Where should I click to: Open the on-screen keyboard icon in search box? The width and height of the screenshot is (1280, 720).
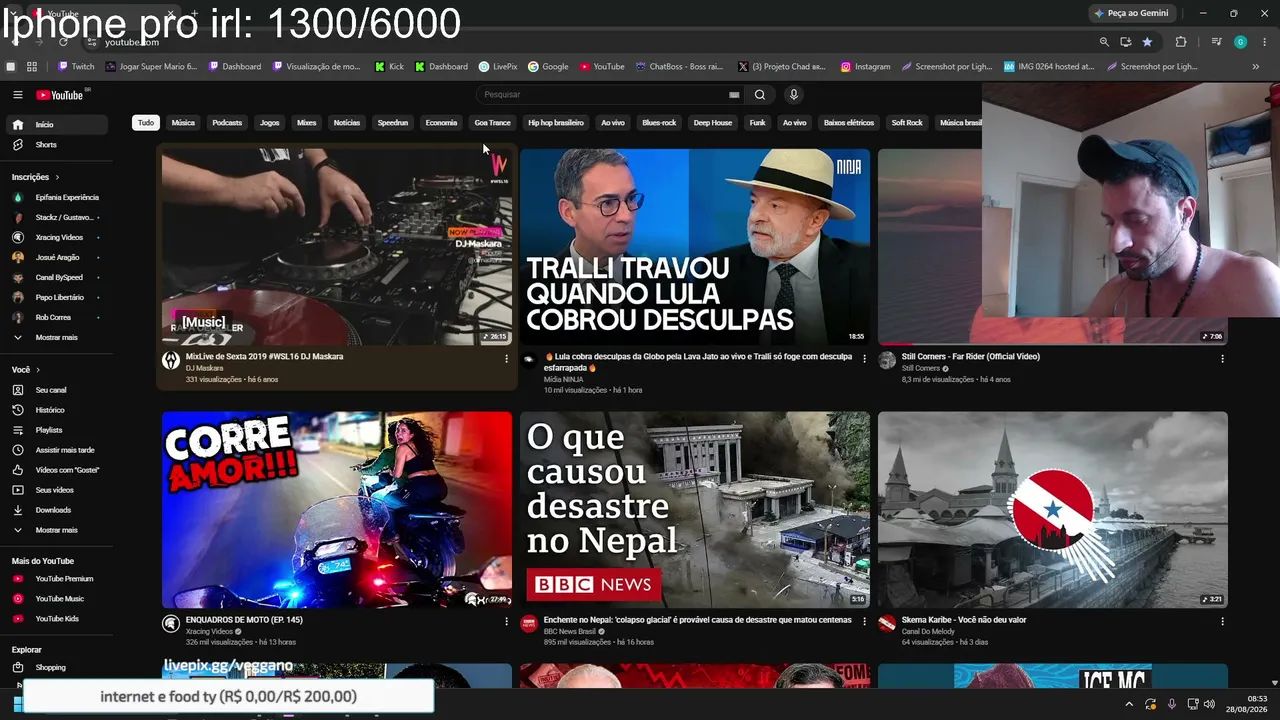pyautogui.click(x=734, y=95)
